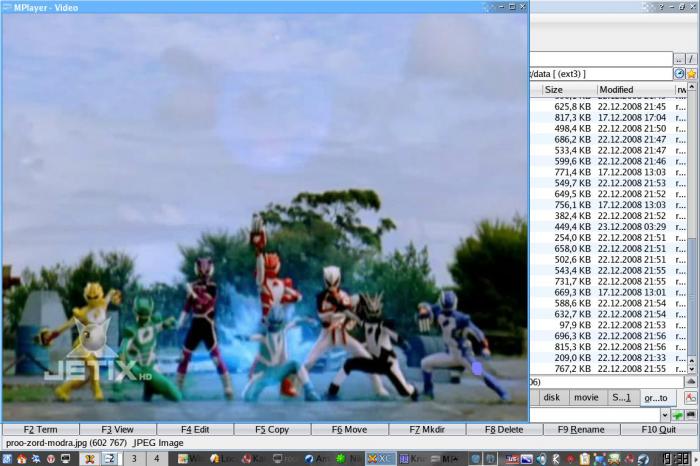The image size is (700, 466).
Task: Switch to virtual desktop 3
Action: 133,458
